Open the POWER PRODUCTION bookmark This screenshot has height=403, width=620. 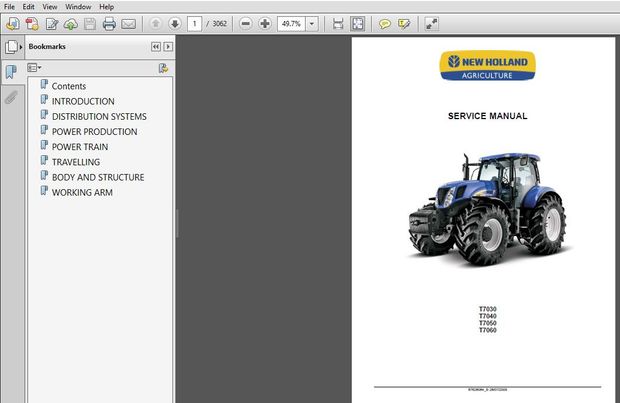tap(95, 131)
